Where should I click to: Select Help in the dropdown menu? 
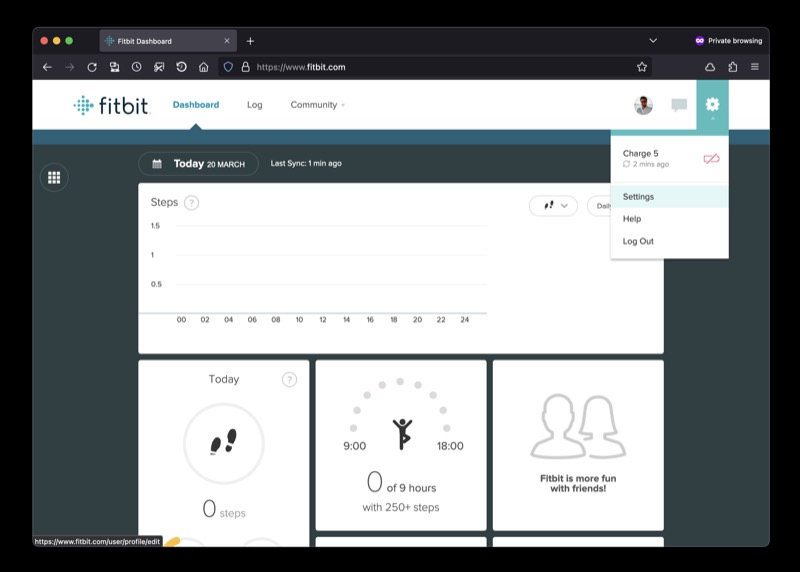coord(631,219)
